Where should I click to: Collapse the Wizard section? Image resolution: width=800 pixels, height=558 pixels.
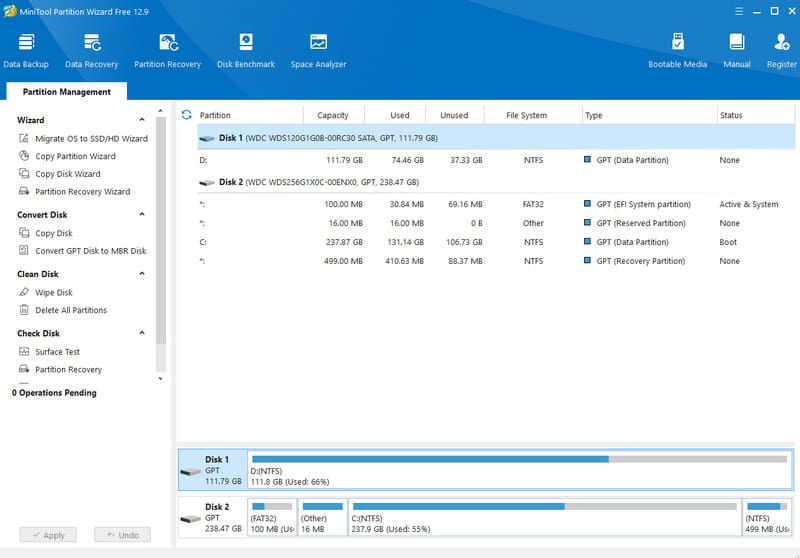tap(142, 119)
